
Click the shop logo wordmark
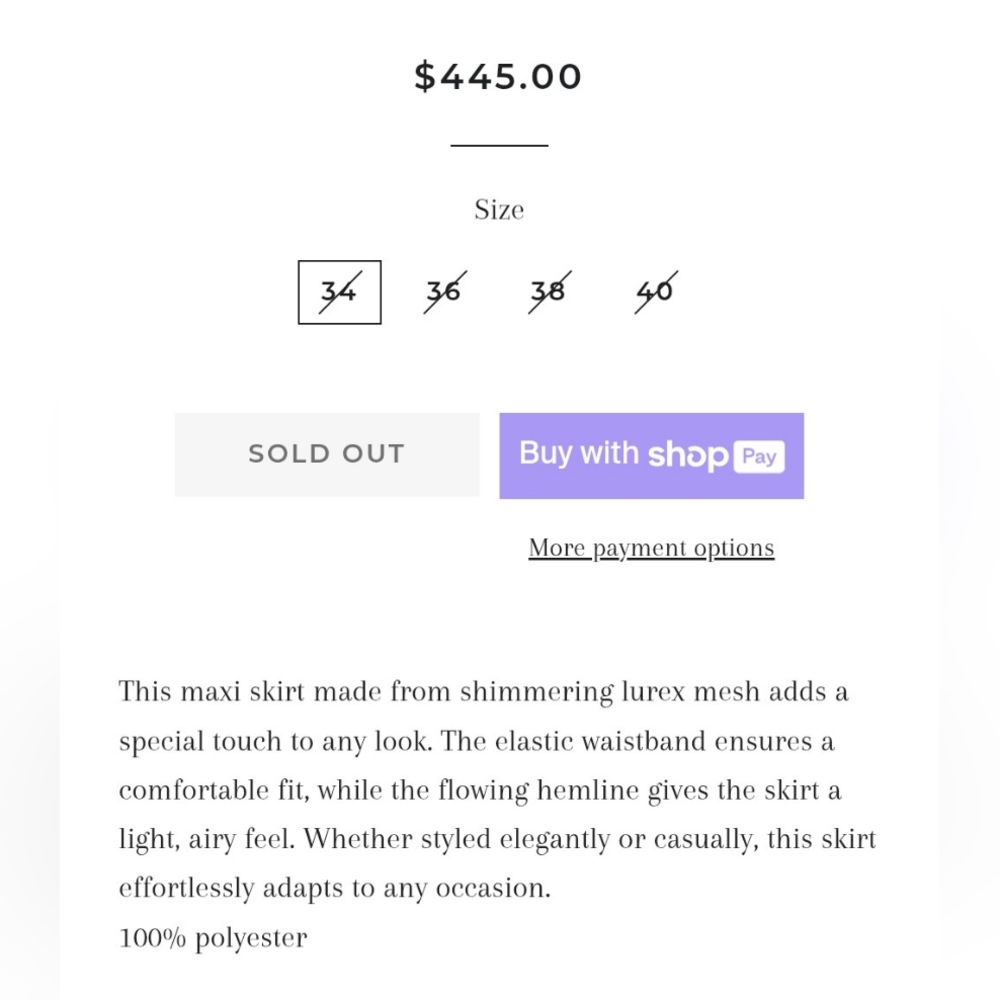pos(688,455)
